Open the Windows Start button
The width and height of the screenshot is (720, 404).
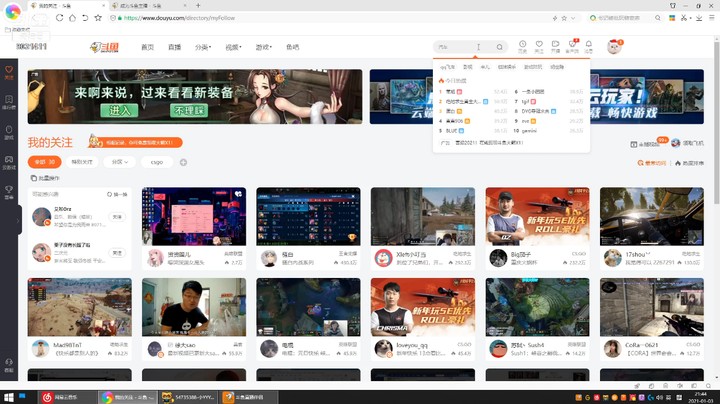9,397
